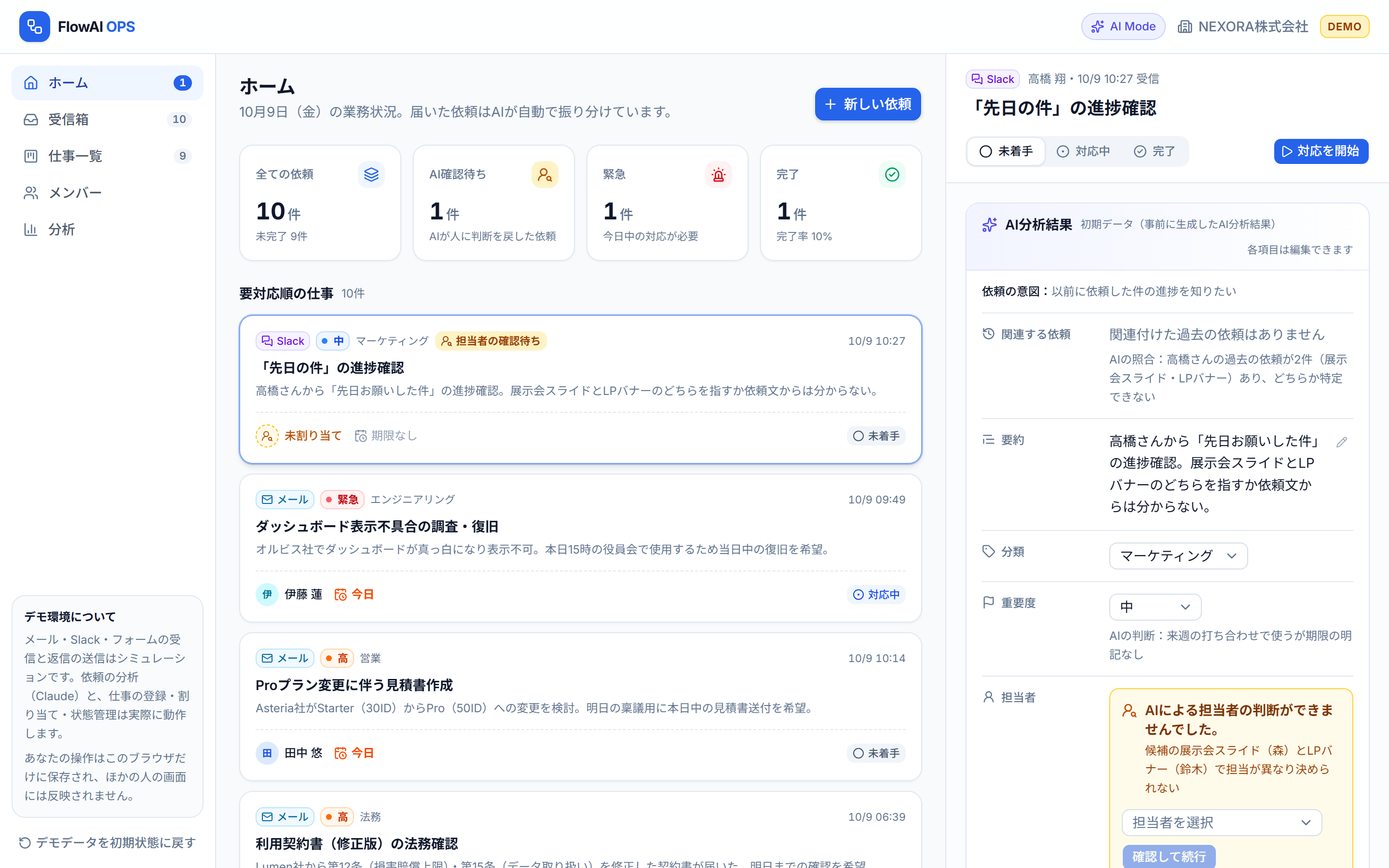Screen dimensions: 1389x868
Task: Select 完了 status in detail panel
Action: pos(1154,151)
